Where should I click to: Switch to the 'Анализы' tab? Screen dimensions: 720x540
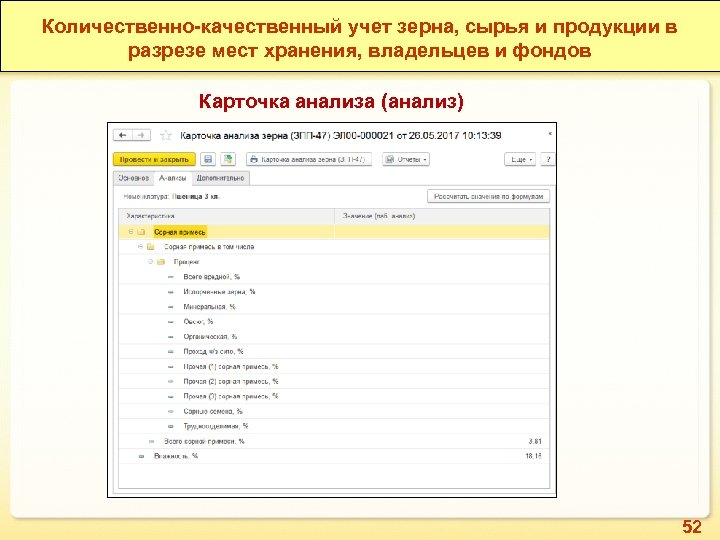(x=173, y=178)
